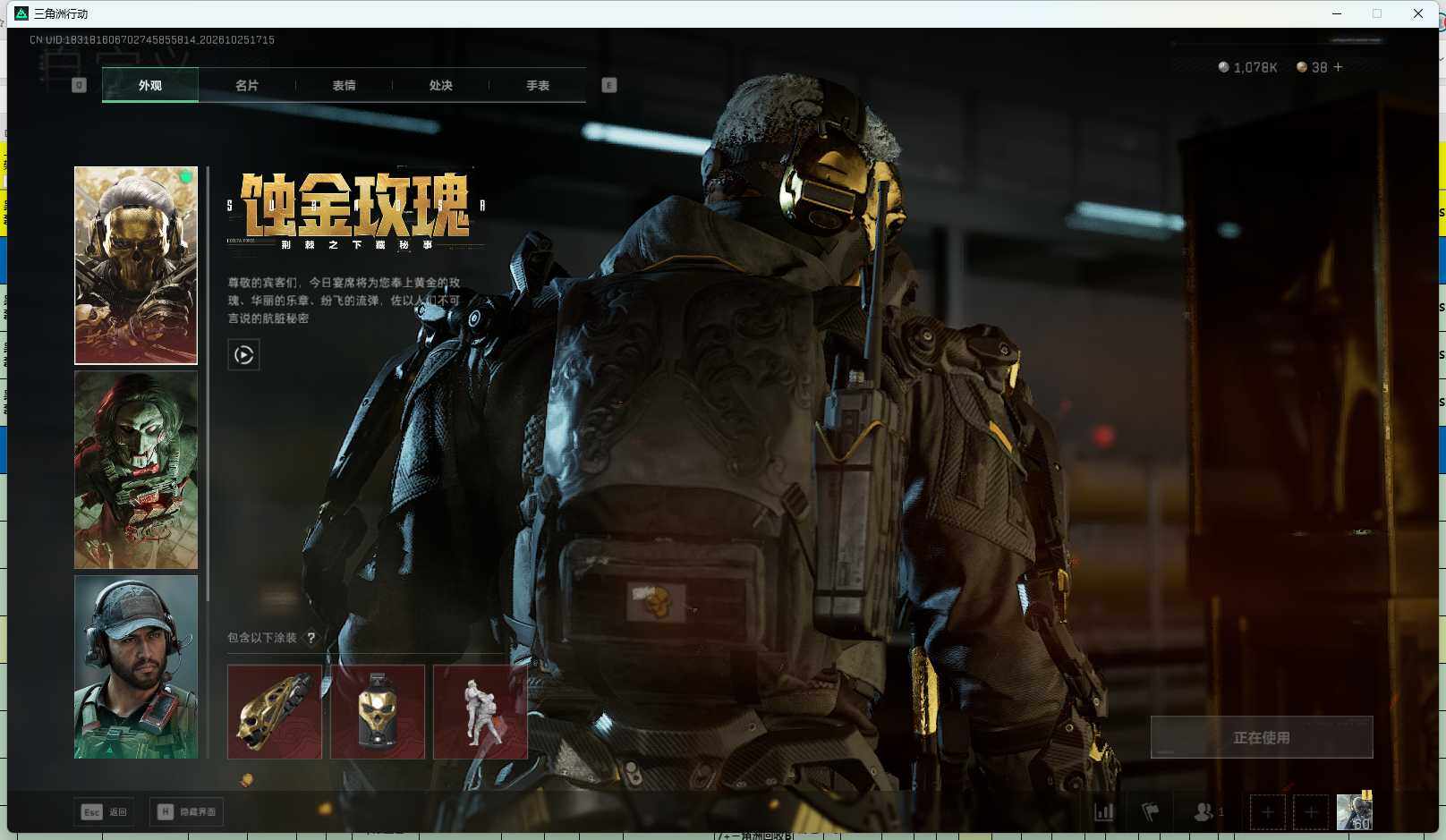1446x840 pixels.
Task: Open the help question mark next to 包含以下涂装
Action: pos(310,638)
